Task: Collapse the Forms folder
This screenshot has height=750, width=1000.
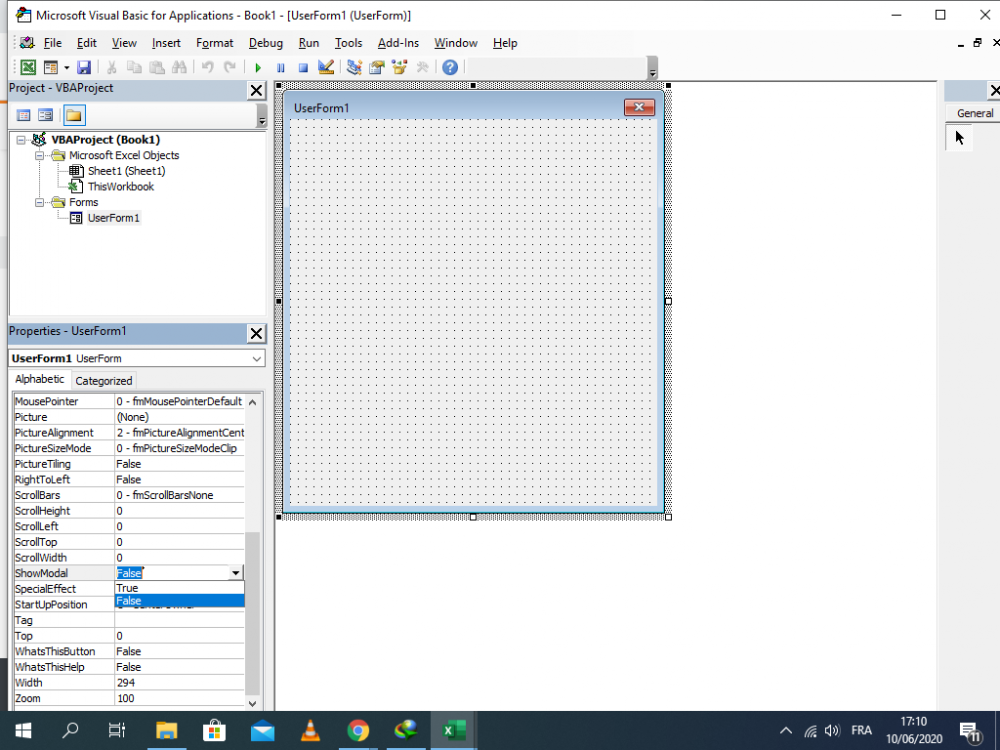Action: (40, 202)
